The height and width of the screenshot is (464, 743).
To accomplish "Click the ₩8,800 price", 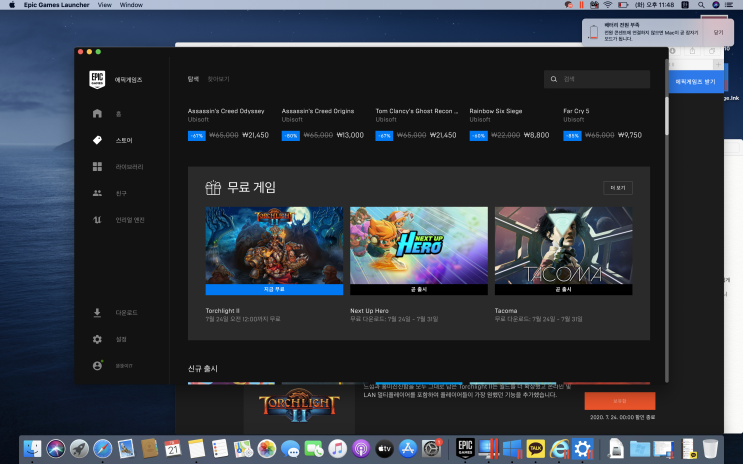I will click(x=536, y=135).
